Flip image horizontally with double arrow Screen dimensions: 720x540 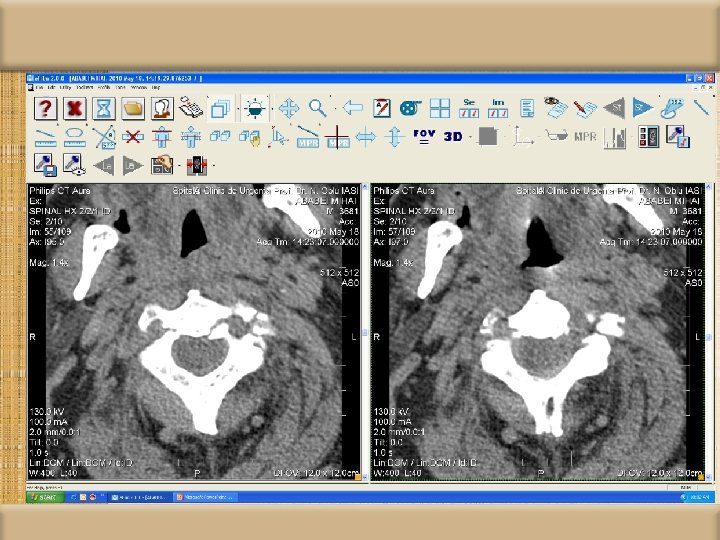pos(366,137)
